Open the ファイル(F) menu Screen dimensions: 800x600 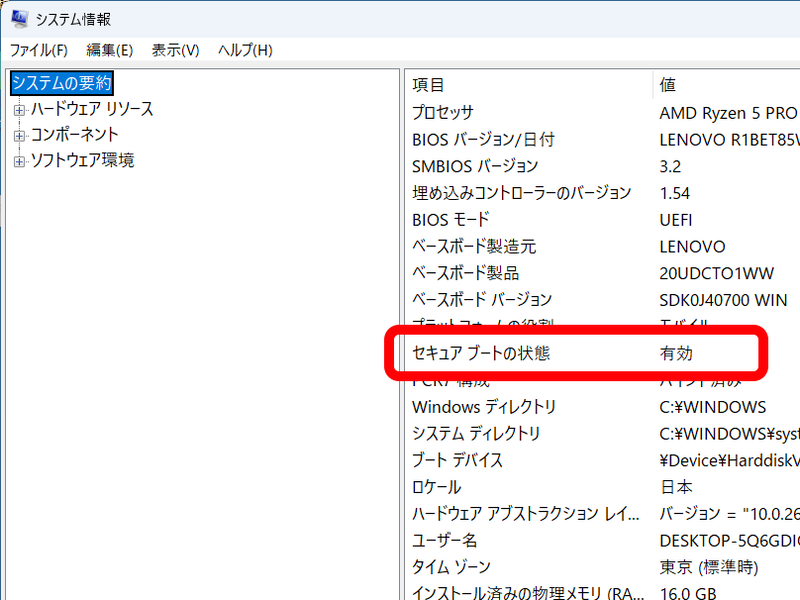click(39, 50)
